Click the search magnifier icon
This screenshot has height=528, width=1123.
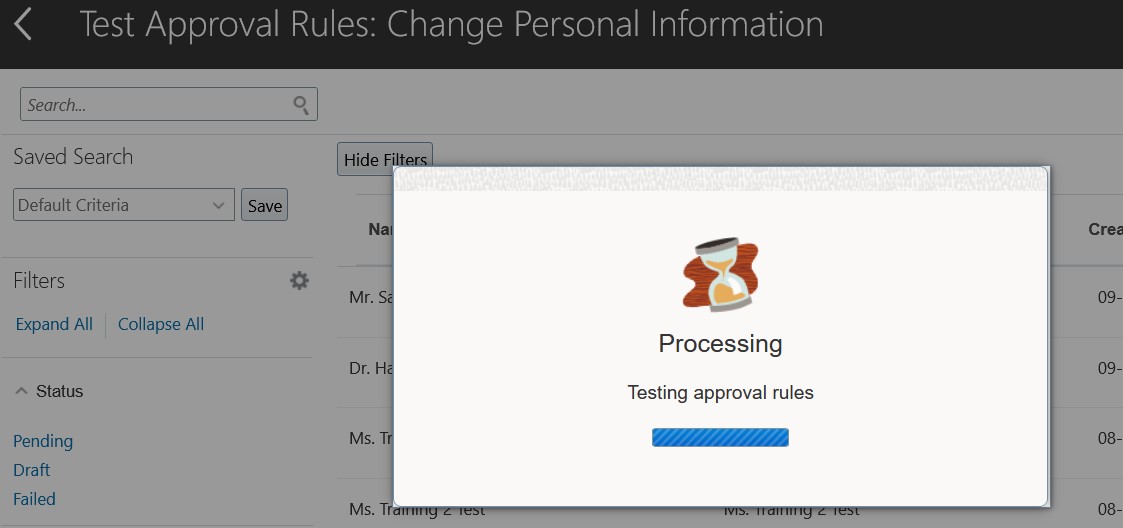point(302,105)
